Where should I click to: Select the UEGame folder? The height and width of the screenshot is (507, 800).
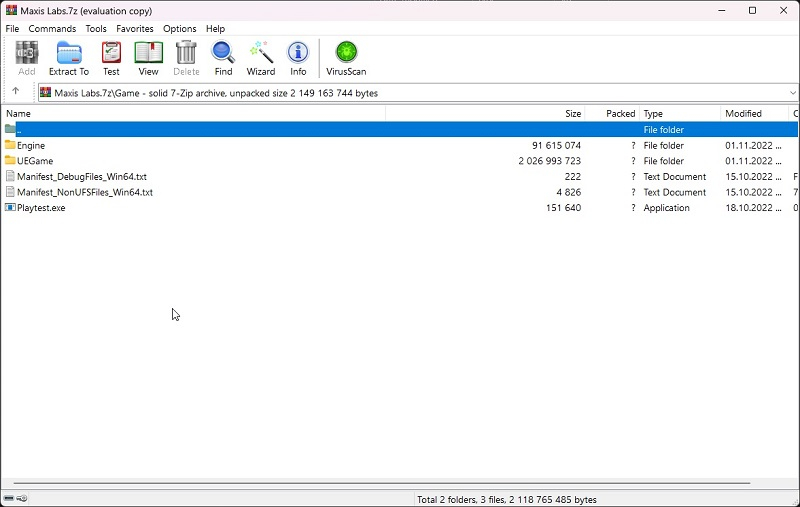[x=35, y=161]
